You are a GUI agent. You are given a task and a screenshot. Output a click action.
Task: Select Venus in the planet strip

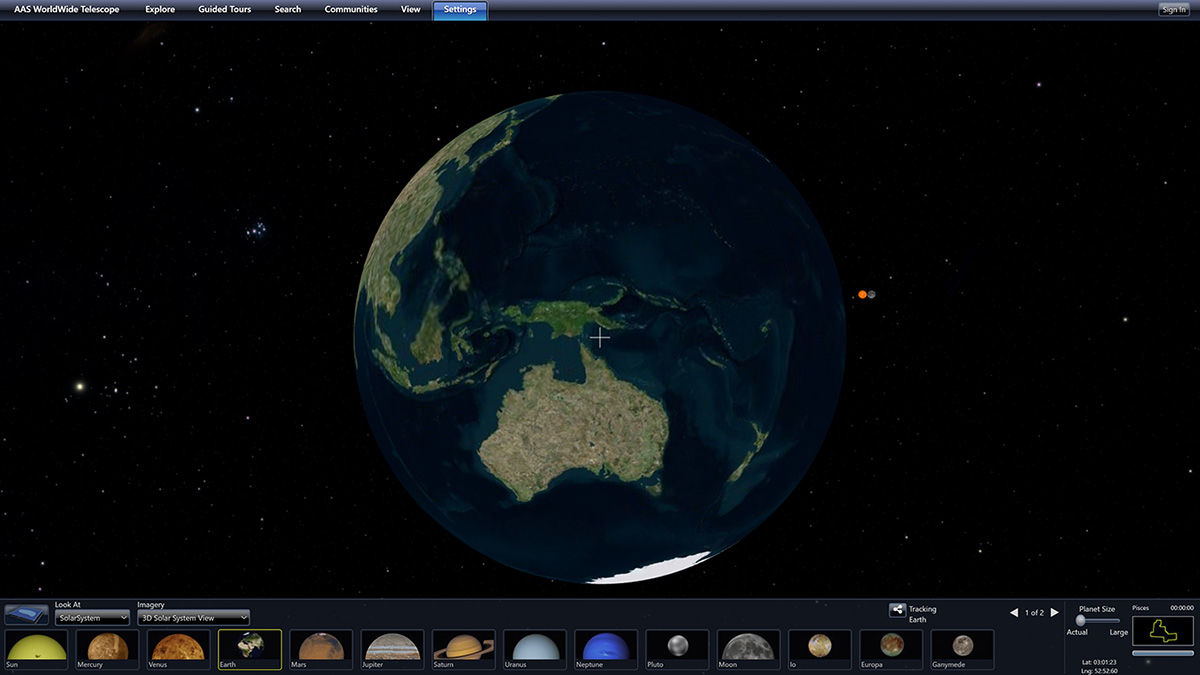point(177,649)
